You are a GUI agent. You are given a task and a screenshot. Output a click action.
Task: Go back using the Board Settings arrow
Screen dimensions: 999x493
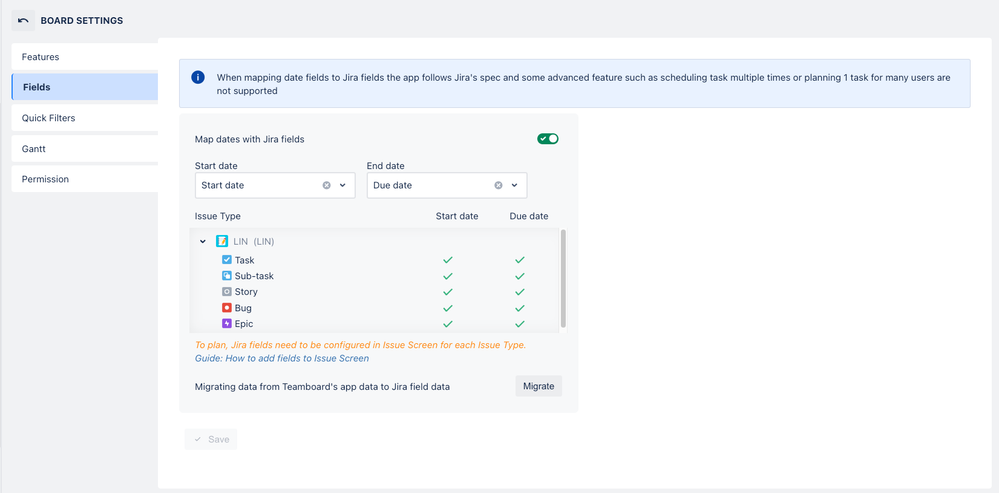click(23, 20)
